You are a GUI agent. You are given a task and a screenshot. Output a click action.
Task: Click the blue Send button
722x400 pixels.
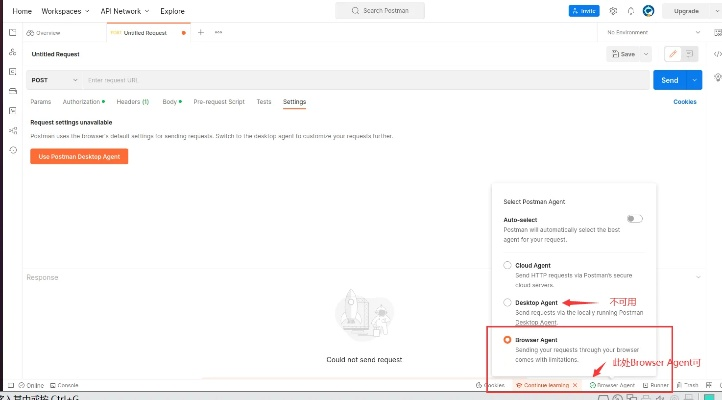tap(668, 80)
